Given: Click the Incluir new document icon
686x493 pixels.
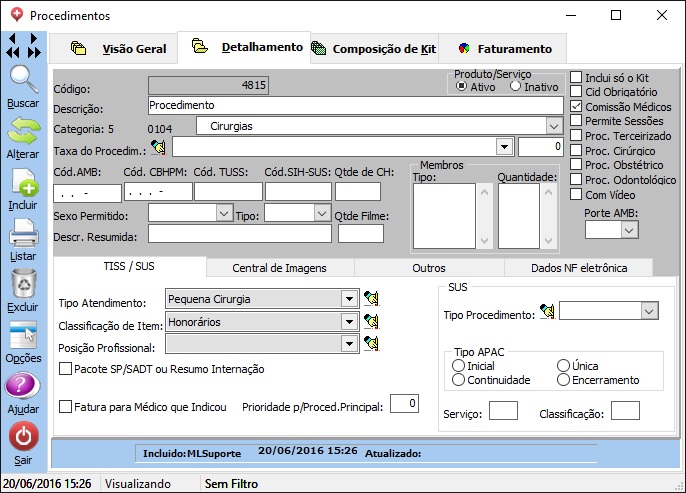Looking at the screenshot, I should [23, 184].
